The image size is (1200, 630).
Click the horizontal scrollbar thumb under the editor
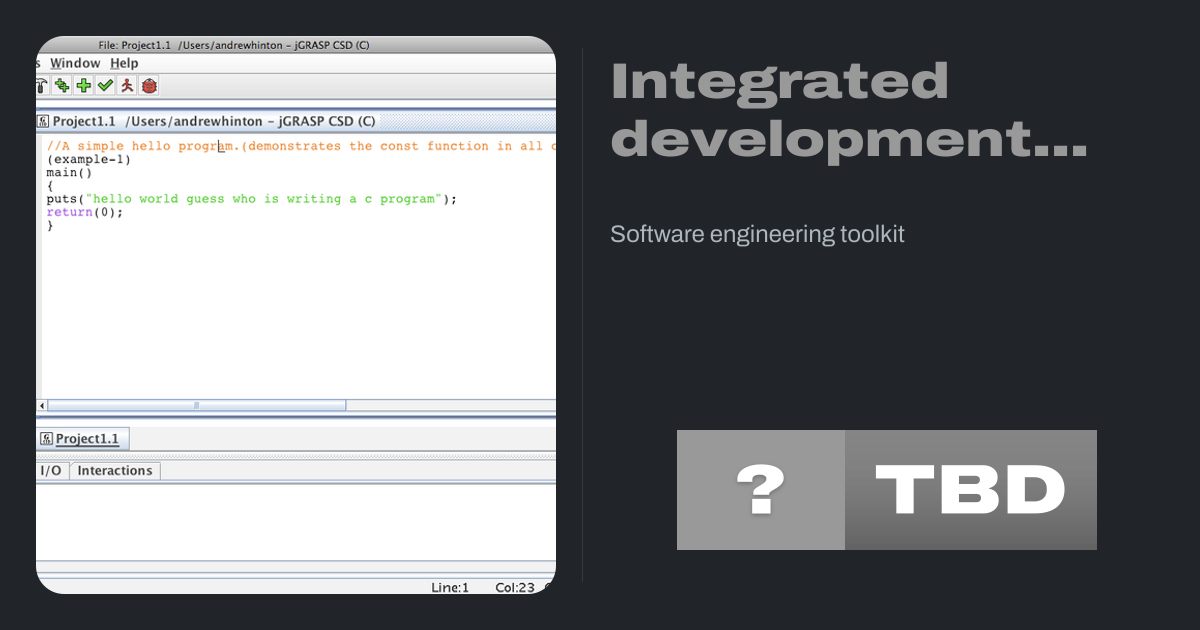coord(196,406)
